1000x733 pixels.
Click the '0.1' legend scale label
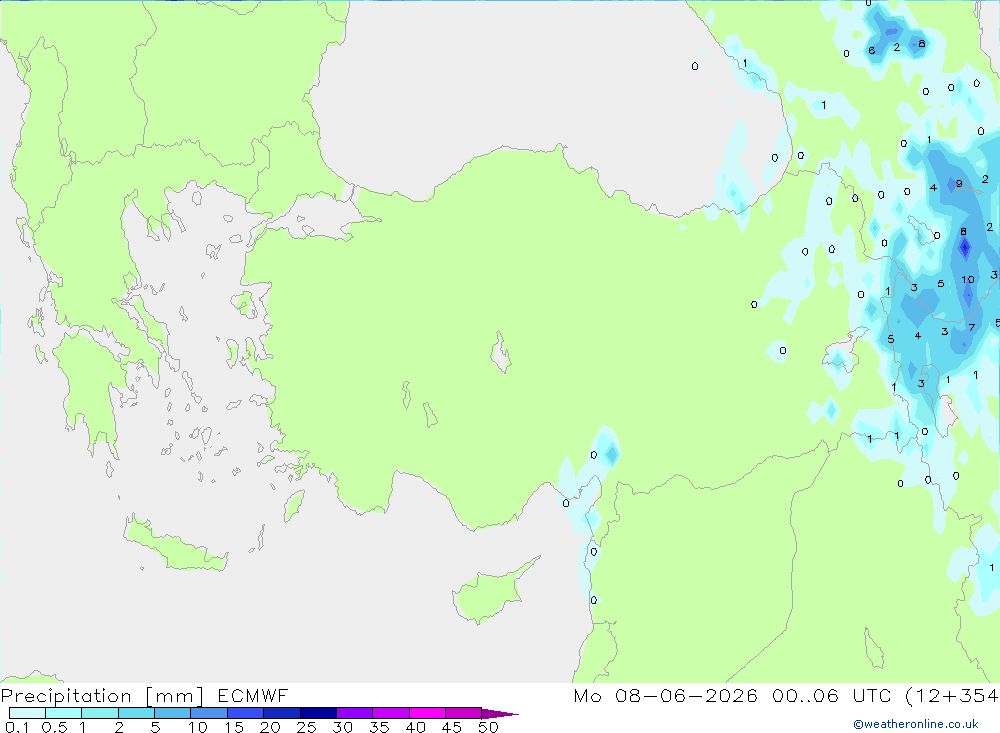pyautogui.click(x=17, y=727)
